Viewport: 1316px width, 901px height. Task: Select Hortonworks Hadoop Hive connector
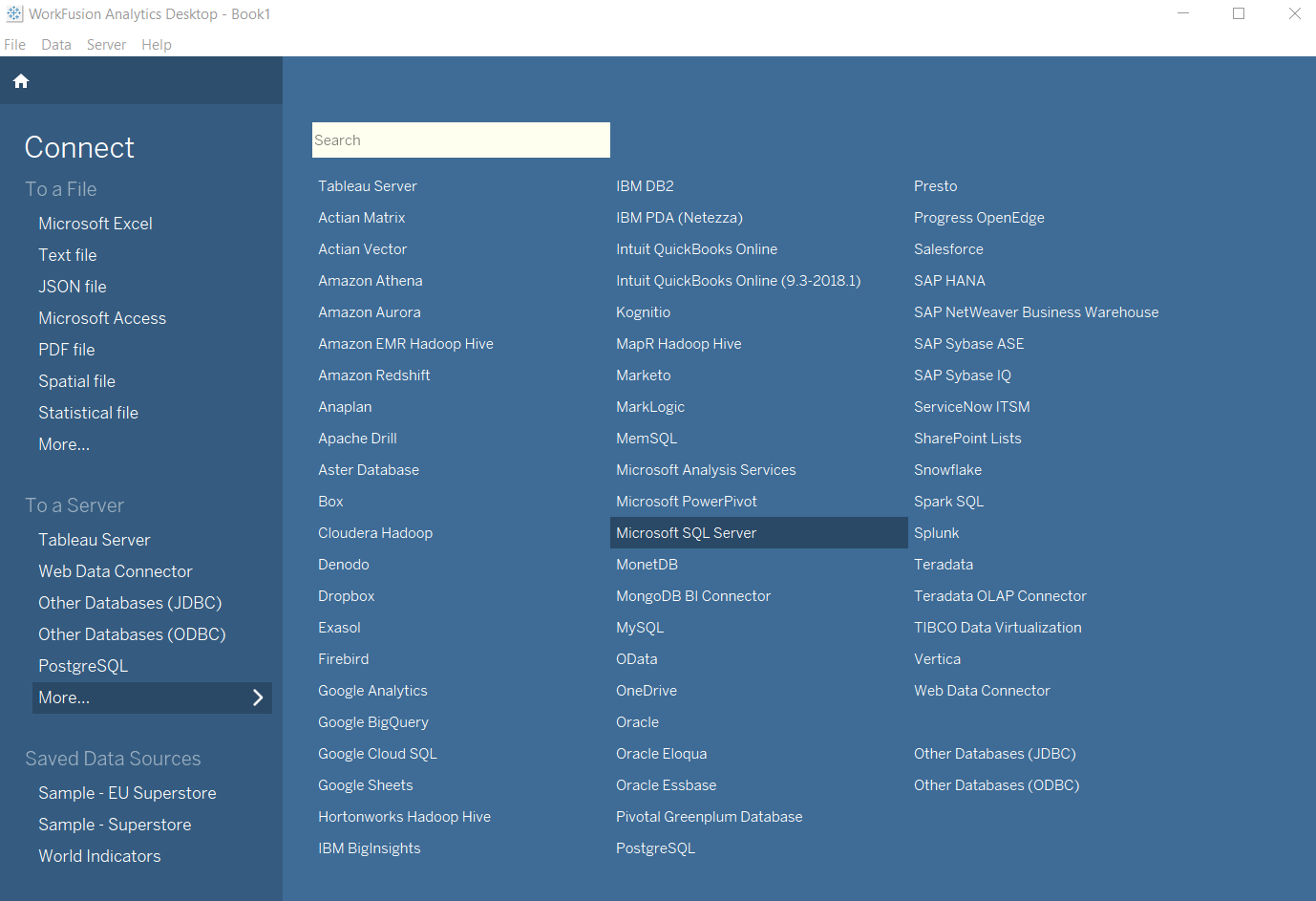(x=404, y=817)
